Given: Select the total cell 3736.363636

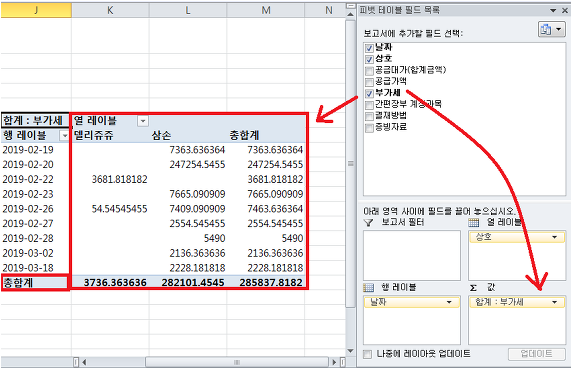Looking at the screenshot, I should tap(110, 283).
